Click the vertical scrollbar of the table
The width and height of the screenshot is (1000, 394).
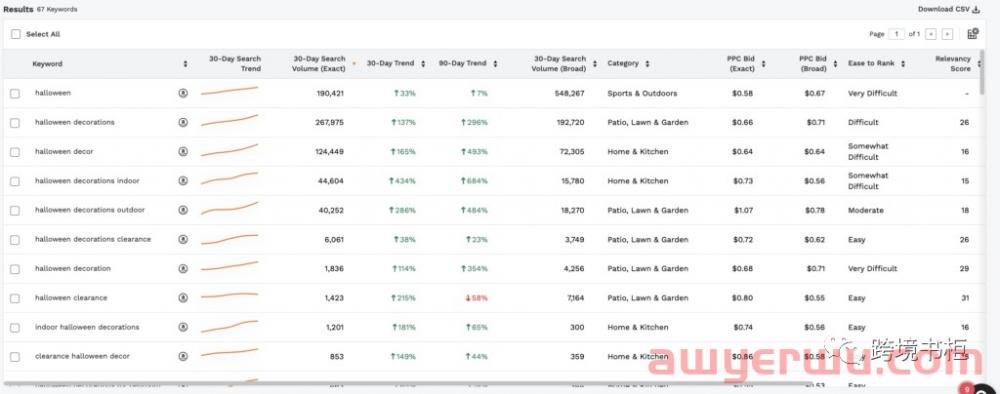(982, 73)
